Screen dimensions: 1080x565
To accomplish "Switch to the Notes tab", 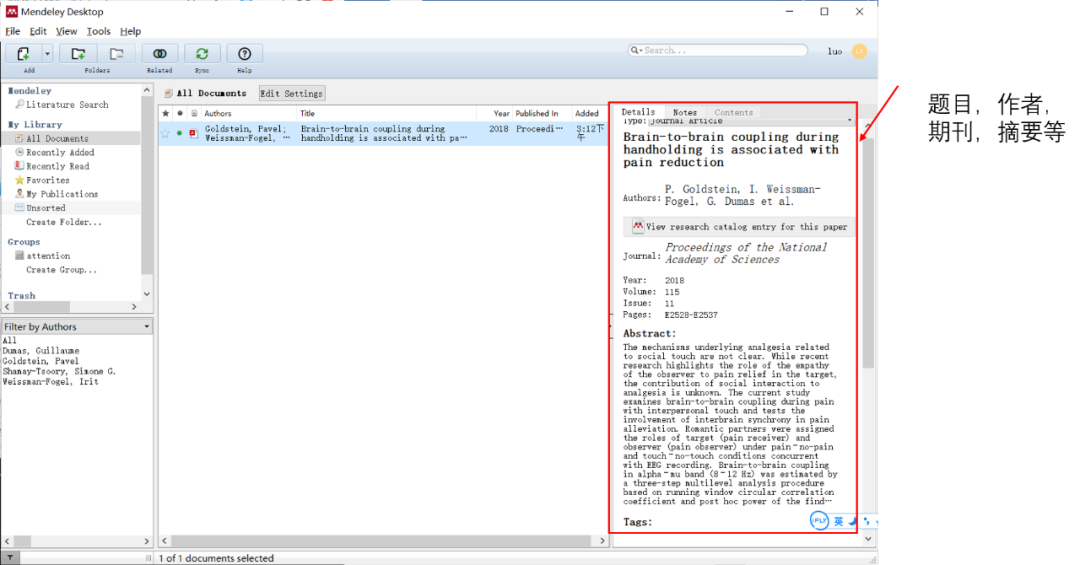I will tap(685, 112).
